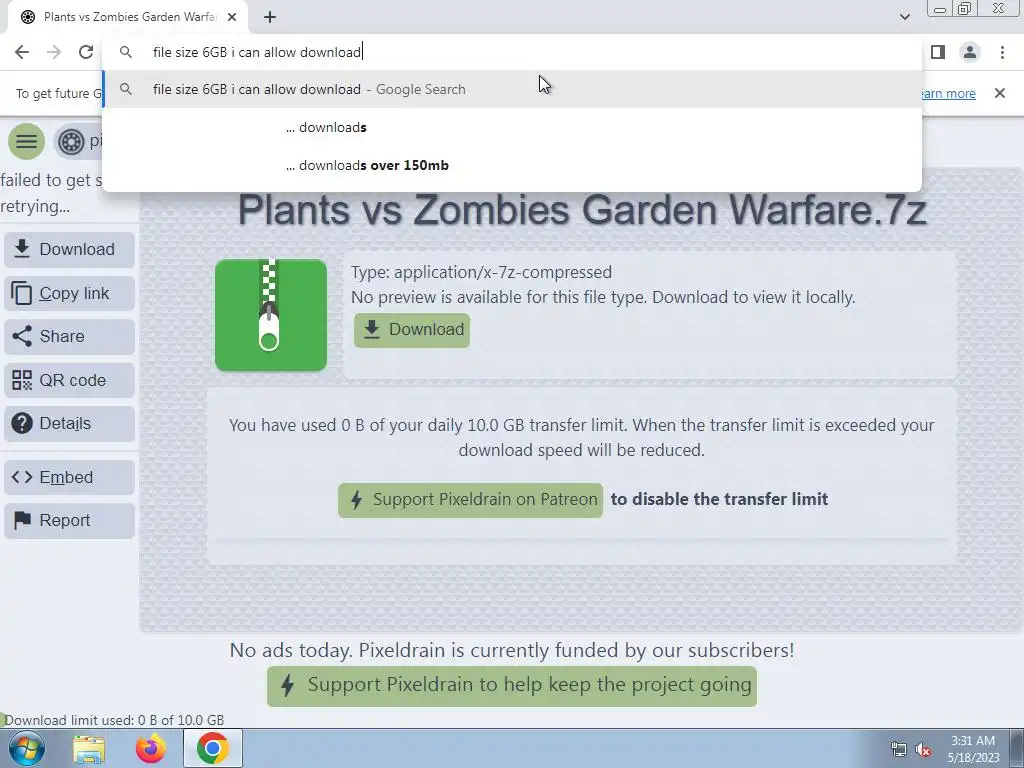Close the Plants vs Zombies tab
Screen dimensions: 1024x768
click(x=232, y=17)
